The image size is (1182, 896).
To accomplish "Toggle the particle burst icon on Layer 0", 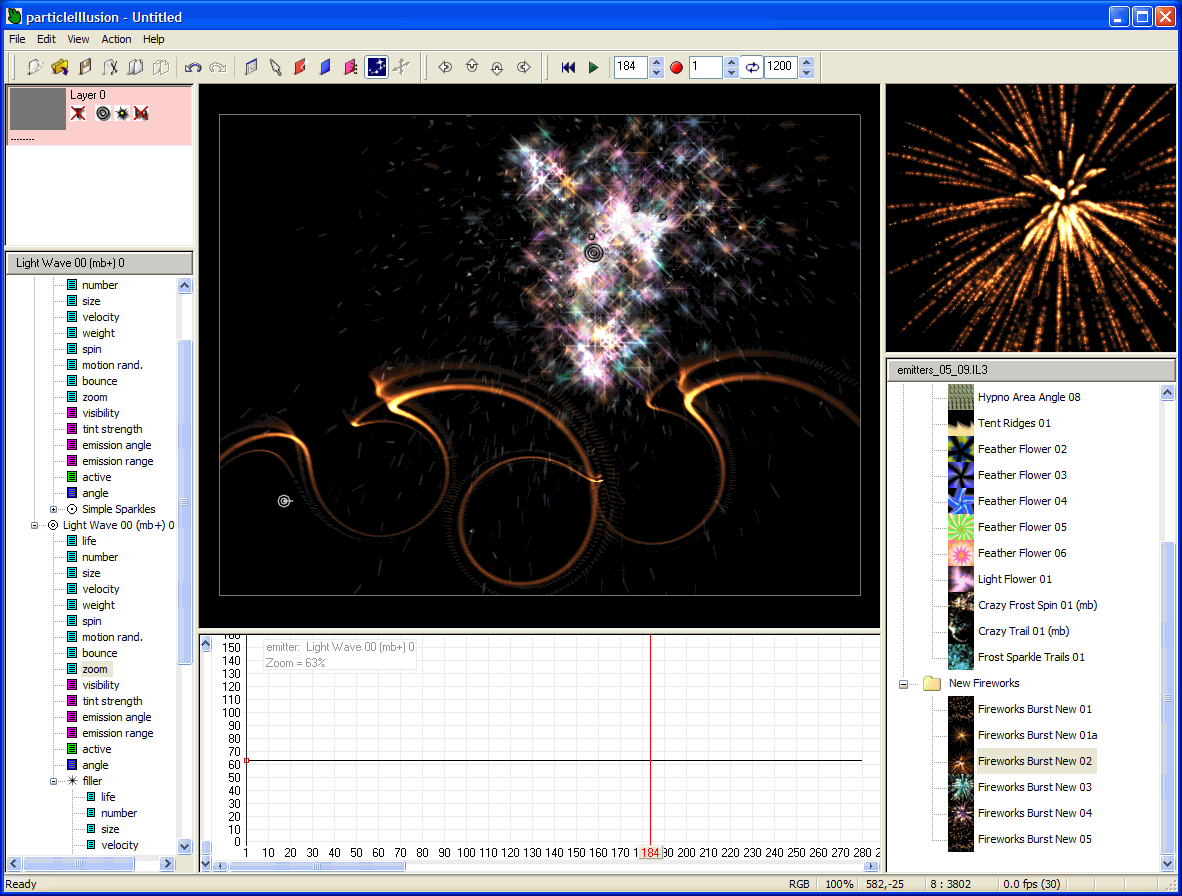I will point(121,114).
